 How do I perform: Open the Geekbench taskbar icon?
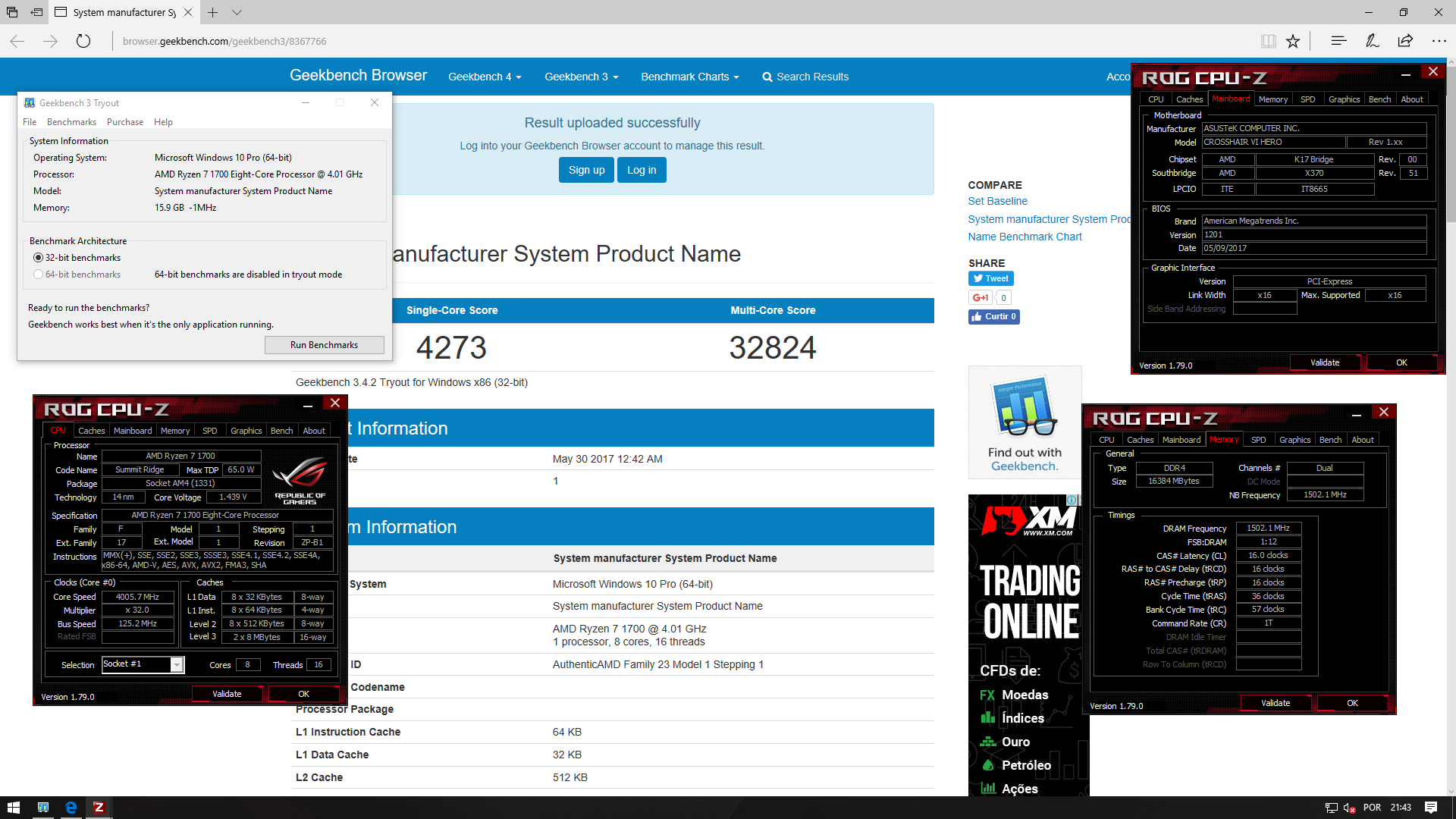pyautogui.click(x=43, y=808)
